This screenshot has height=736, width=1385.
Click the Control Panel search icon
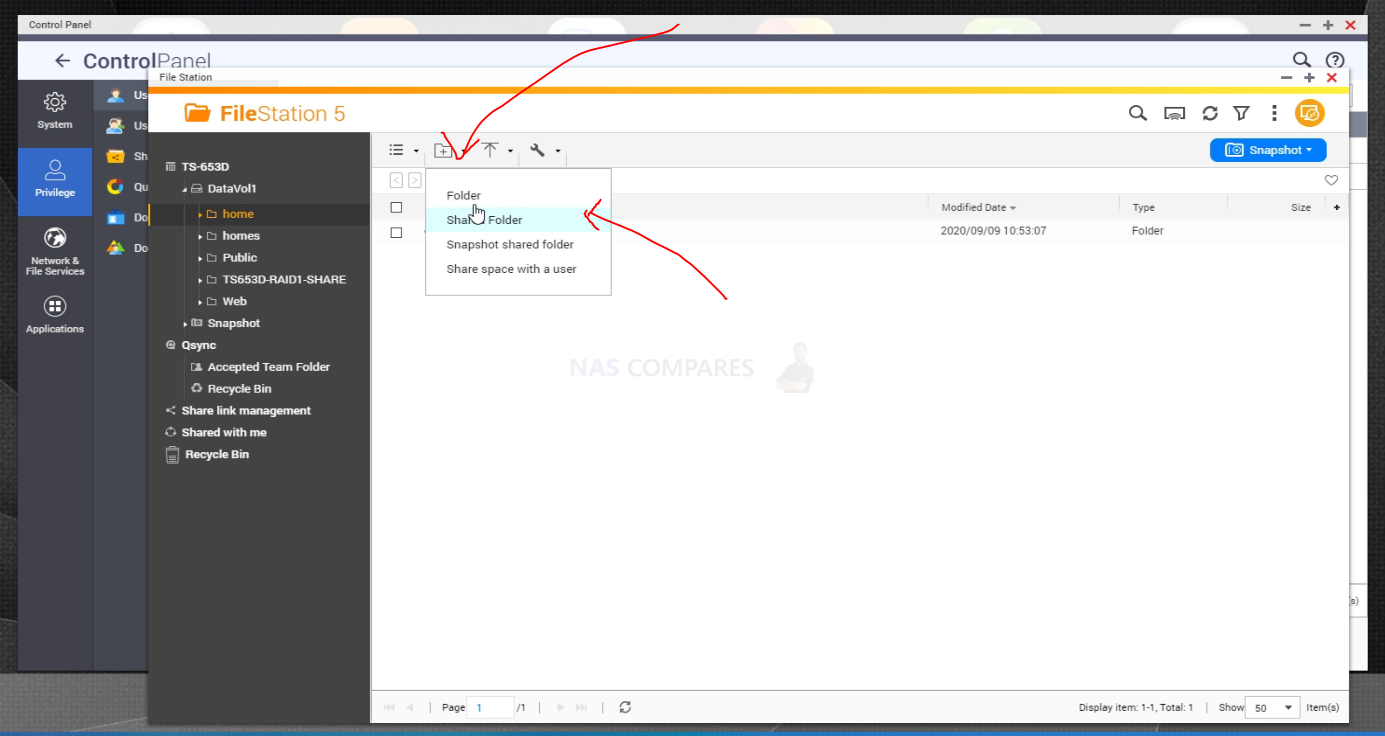pos(1301,60)
